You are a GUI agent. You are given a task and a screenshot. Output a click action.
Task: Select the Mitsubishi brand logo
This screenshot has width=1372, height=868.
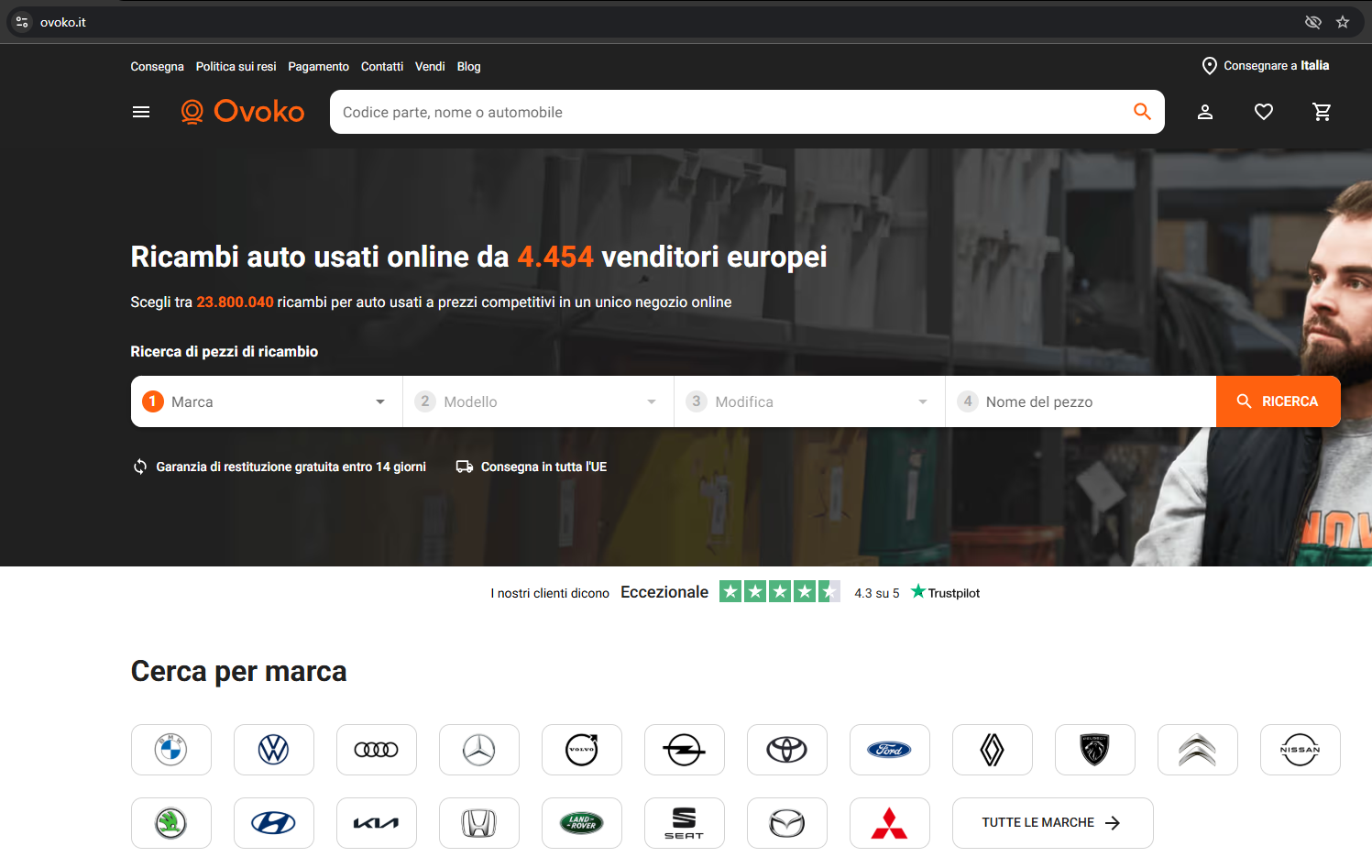coord(890,823)
